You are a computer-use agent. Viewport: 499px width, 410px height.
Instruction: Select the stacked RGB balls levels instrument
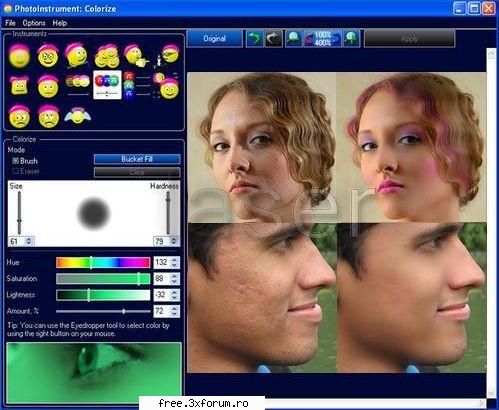coord(137,85)
